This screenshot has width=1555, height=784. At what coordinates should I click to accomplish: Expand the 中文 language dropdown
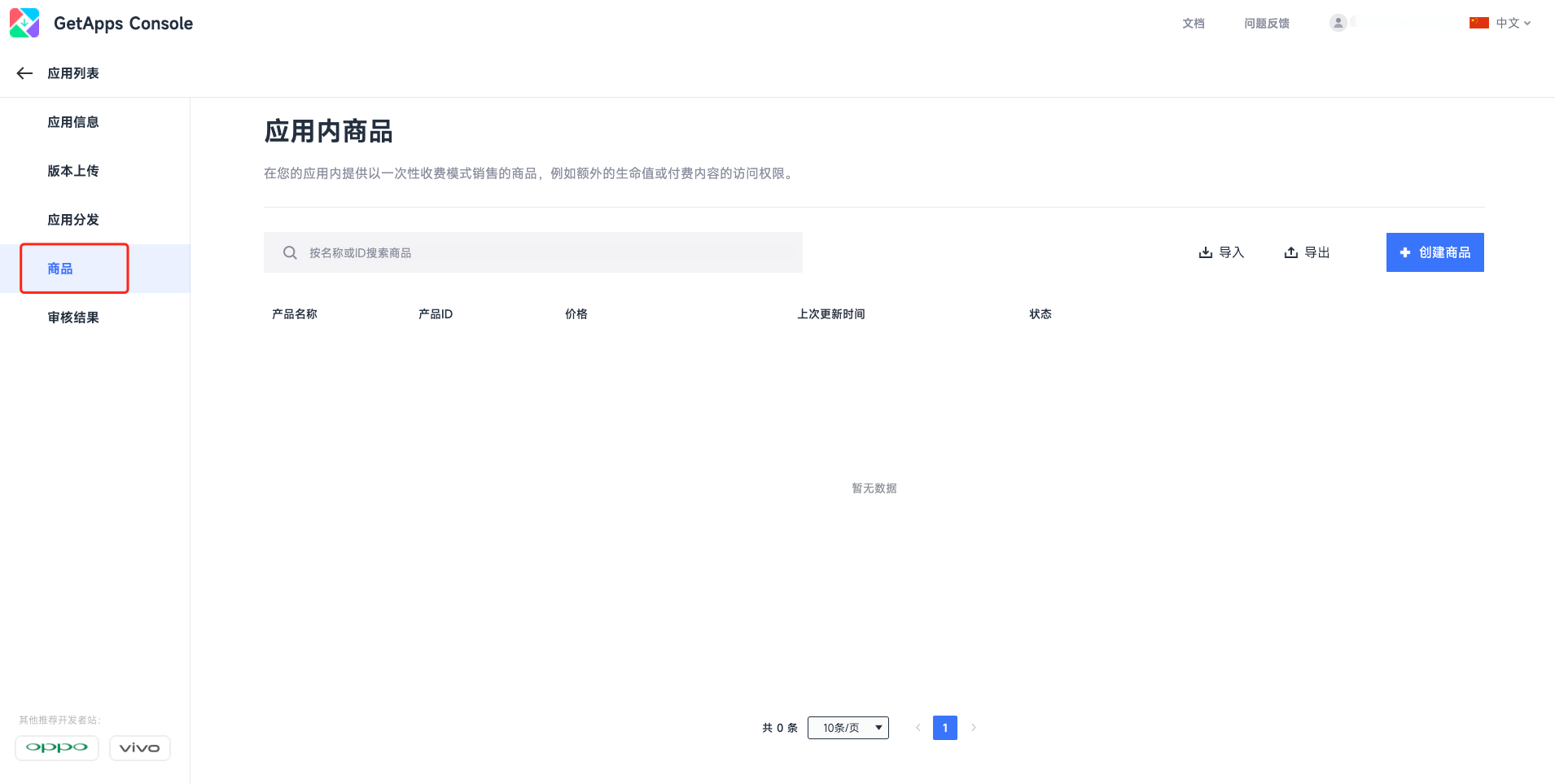tap(1513, 23)
